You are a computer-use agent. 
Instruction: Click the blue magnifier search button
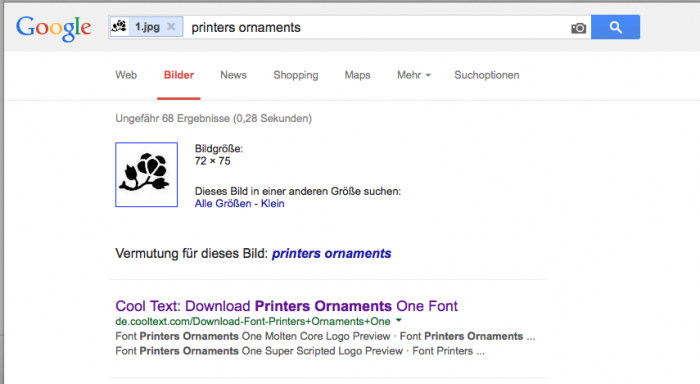click(615, 27)
